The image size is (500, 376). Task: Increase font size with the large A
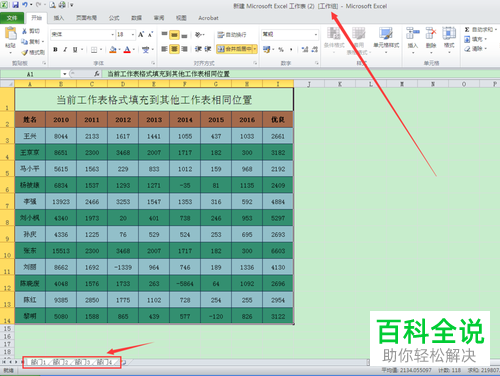click(141, 34)
